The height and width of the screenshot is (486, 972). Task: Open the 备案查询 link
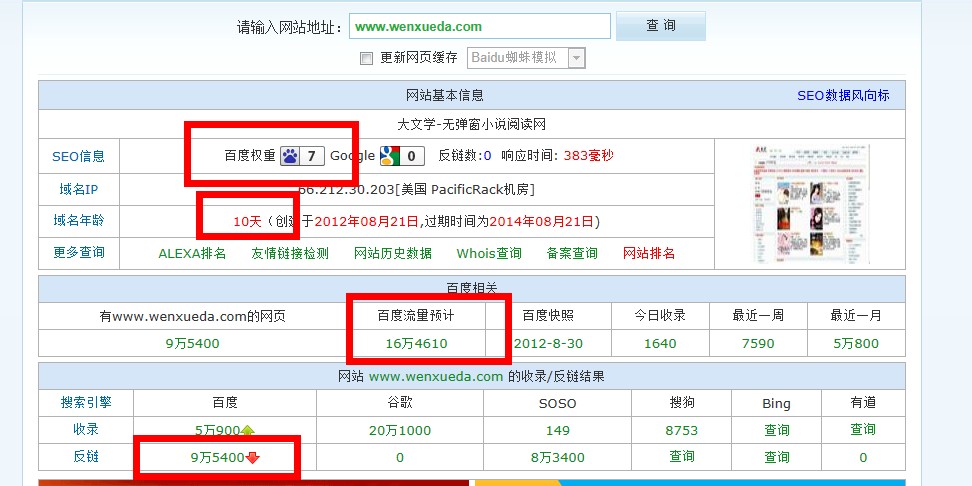tap(572, 253)
